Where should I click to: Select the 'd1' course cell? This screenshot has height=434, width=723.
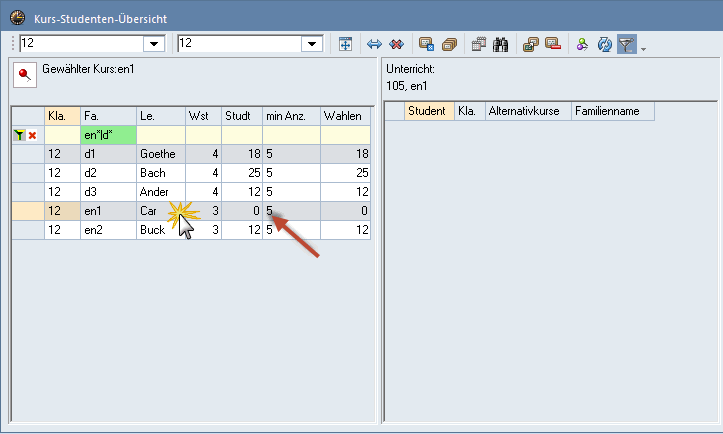pyautogui.click(x=108, y=154)
